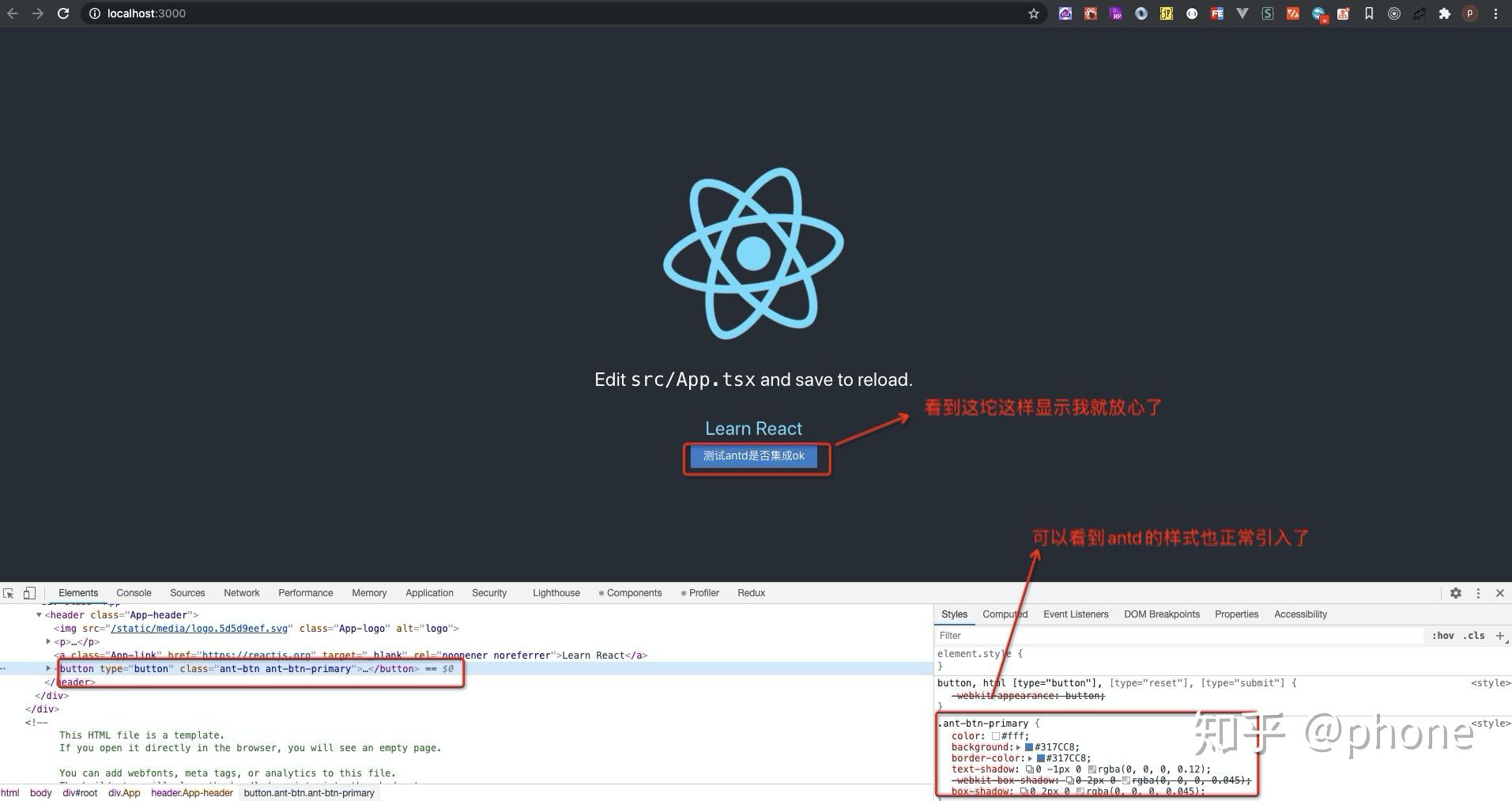1512x801 pixels.
Task: Reload the localhost page
Action: coord(63,13)
